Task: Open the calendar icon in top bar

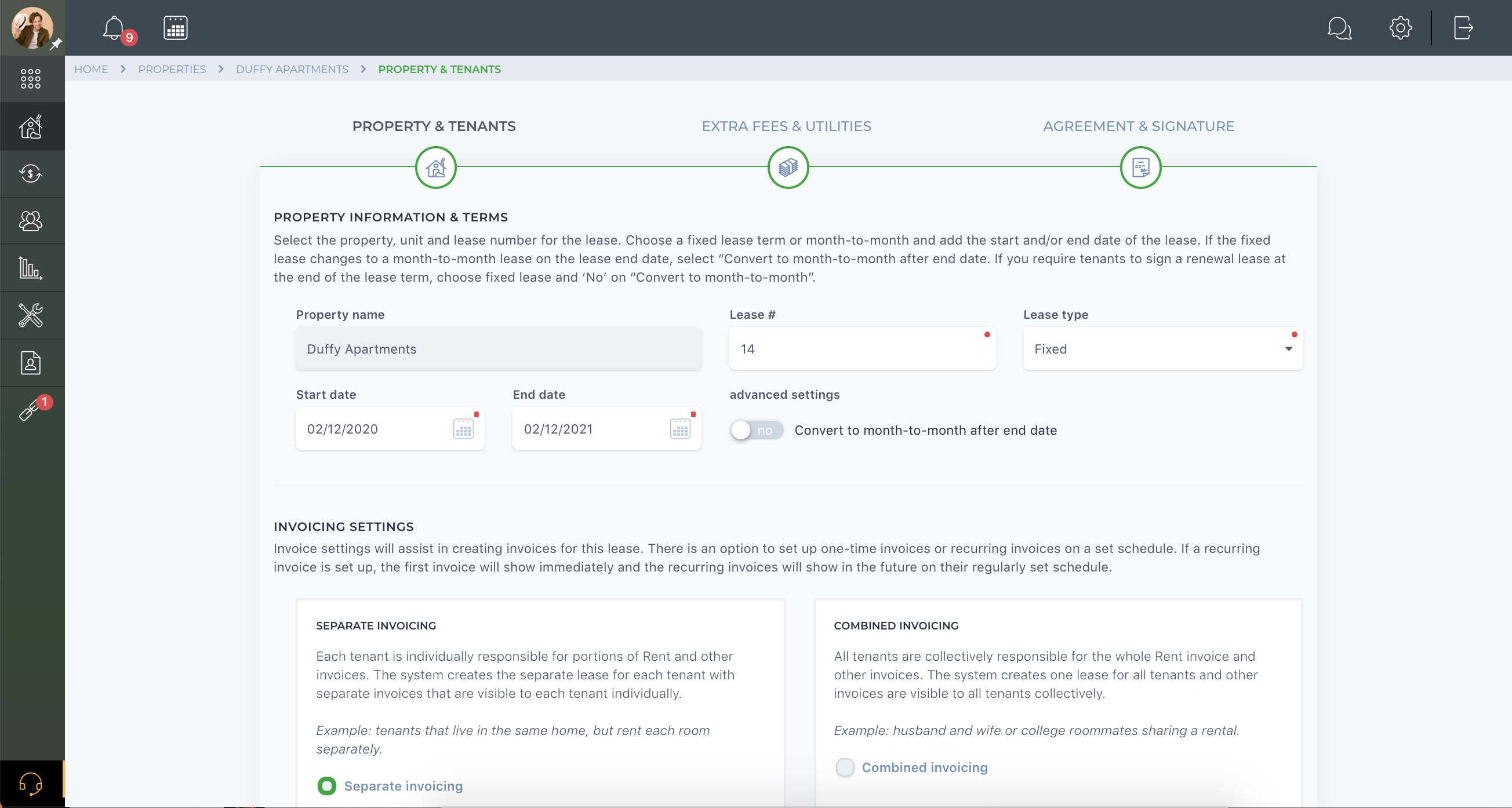Action: (175, 28)
